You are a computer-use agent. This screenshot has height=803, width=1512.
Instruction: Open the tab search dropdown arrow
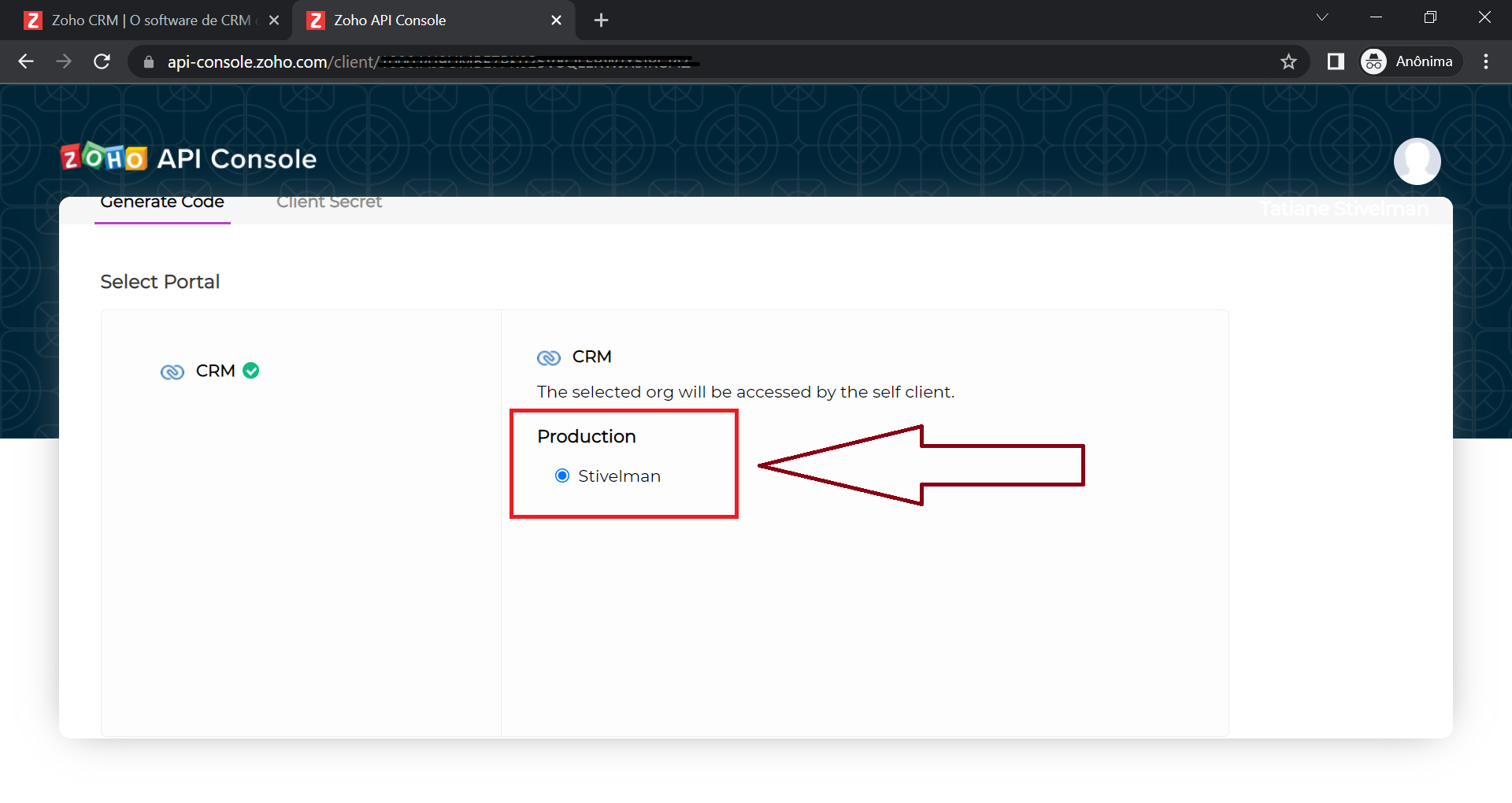[x=1322, y=17]
